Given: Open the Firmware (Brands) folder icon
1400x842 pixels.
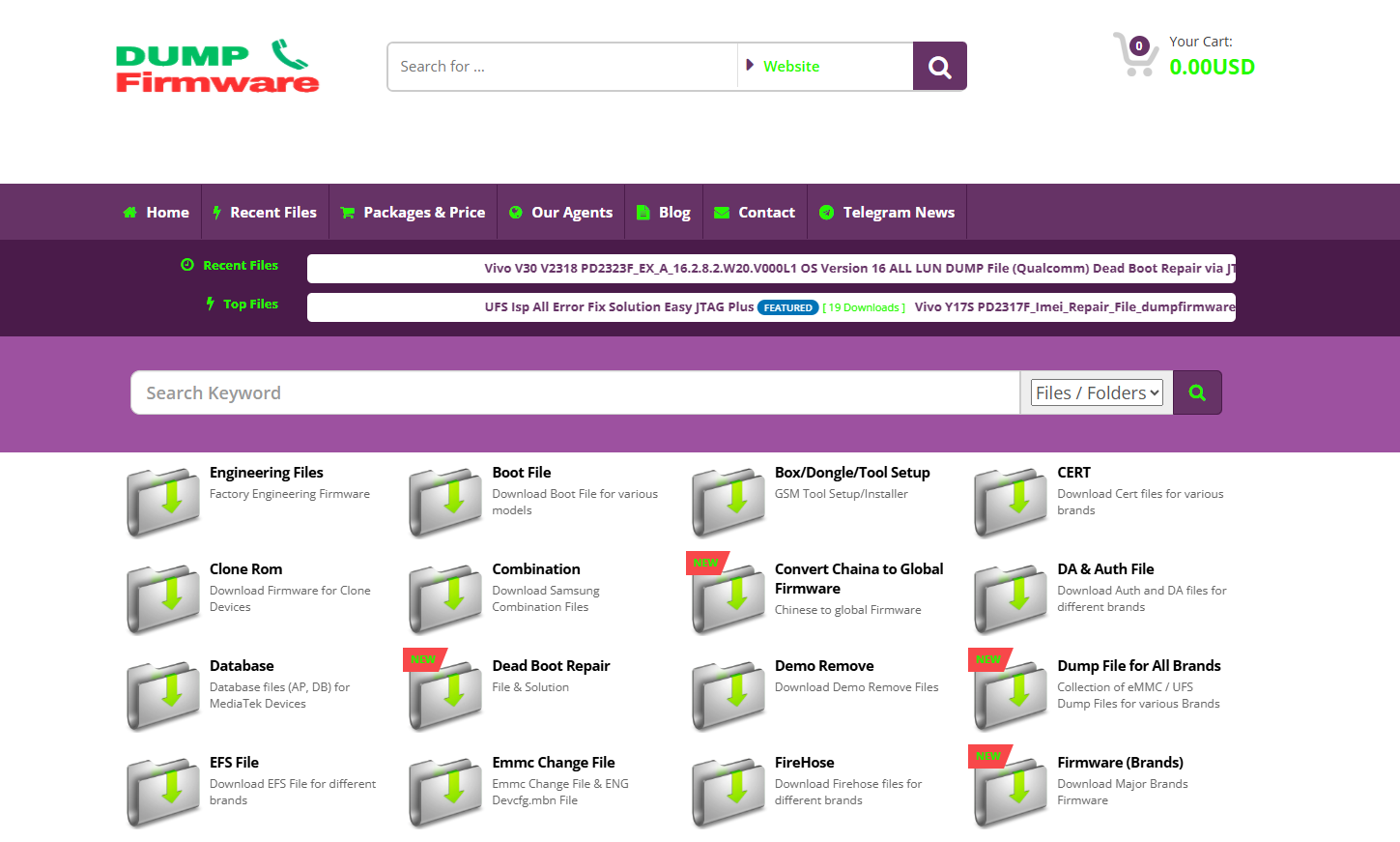Looking at the screenshot, I should tap(1011, 792).
